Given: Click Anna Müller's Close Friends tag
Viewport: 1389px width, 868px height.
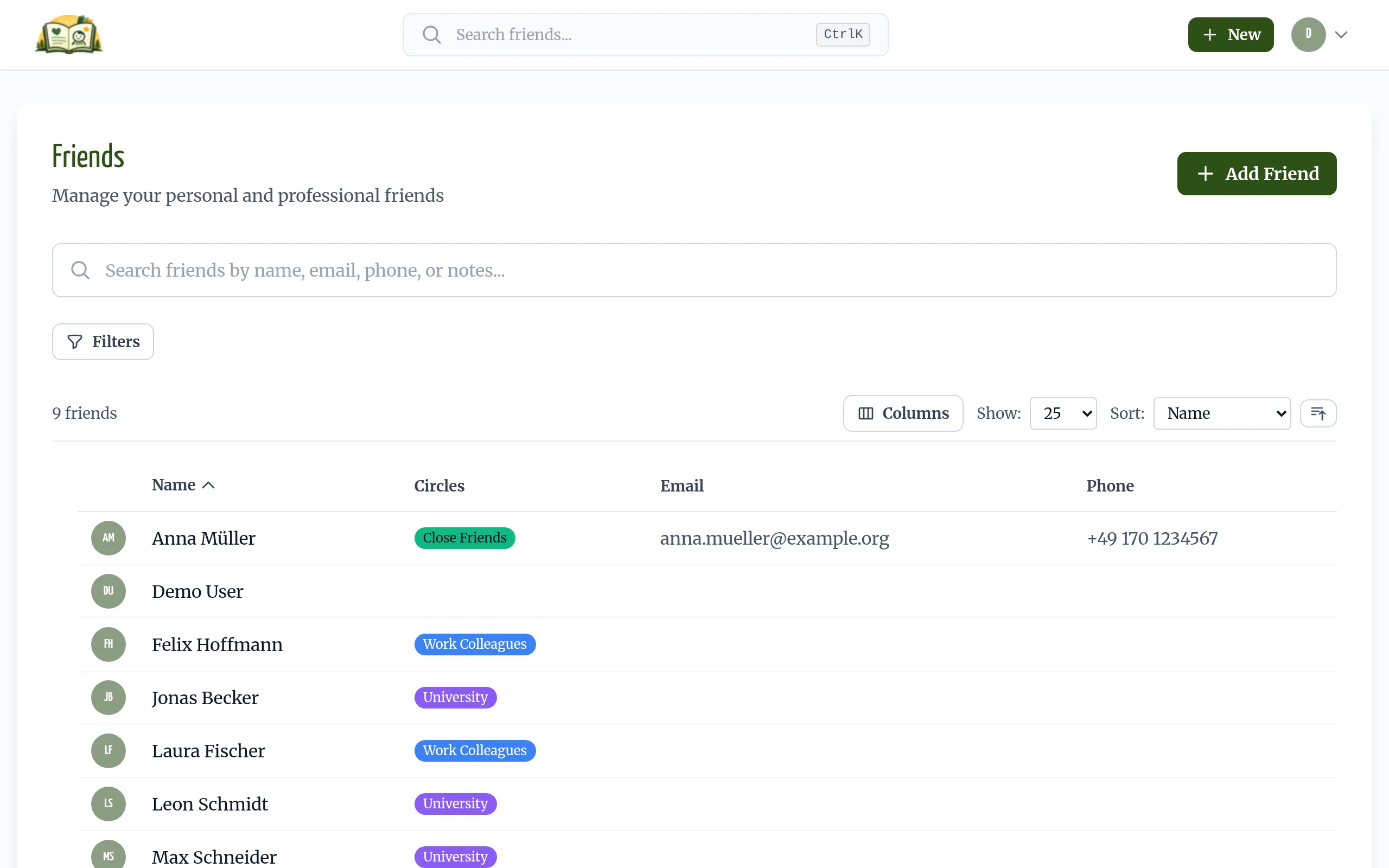Looking at the screenshot, I should [464, 538].
